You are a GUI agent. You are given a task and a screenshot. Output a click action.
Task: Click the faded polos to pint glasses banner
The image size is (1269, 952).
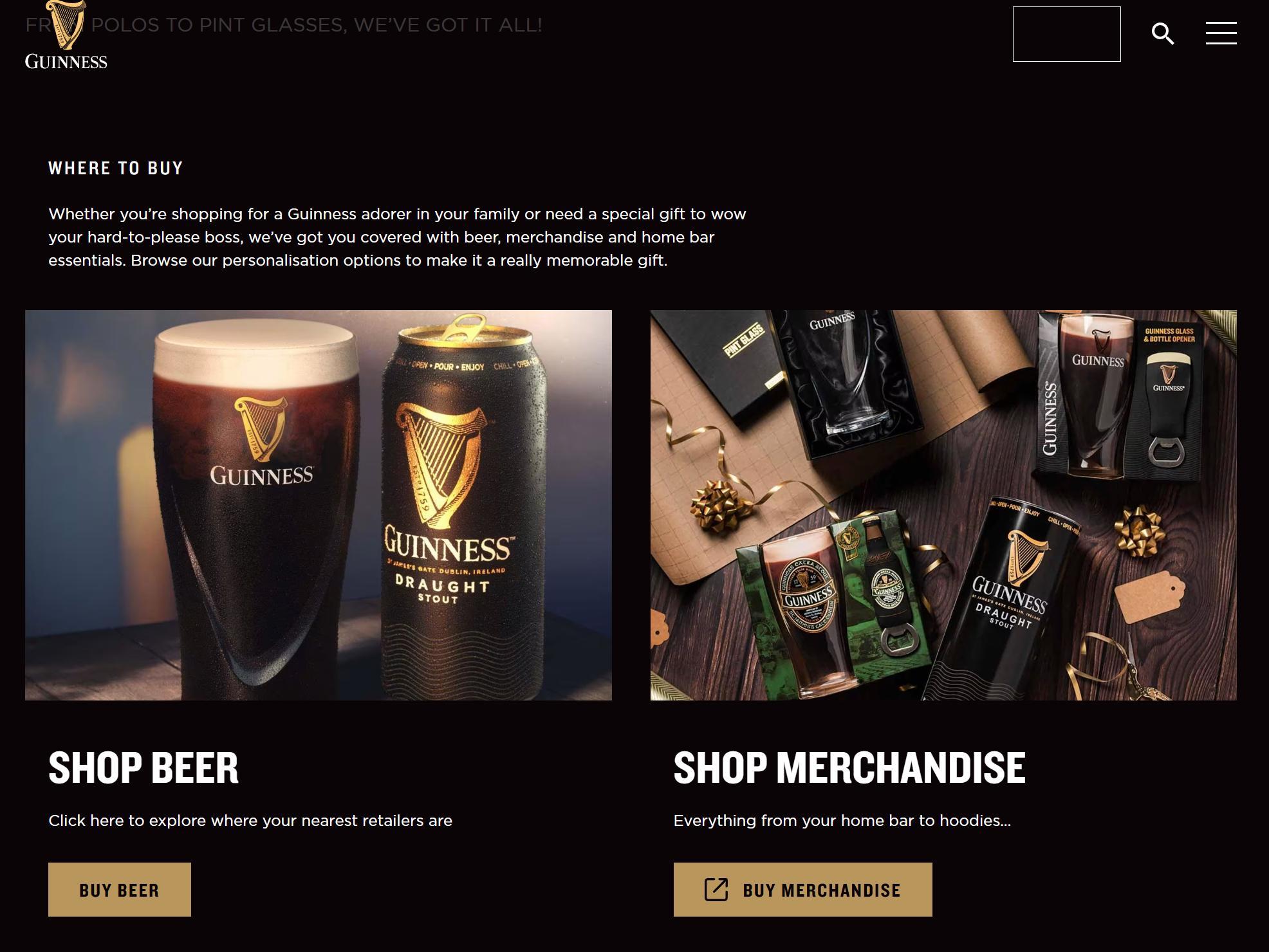[283, 25]
